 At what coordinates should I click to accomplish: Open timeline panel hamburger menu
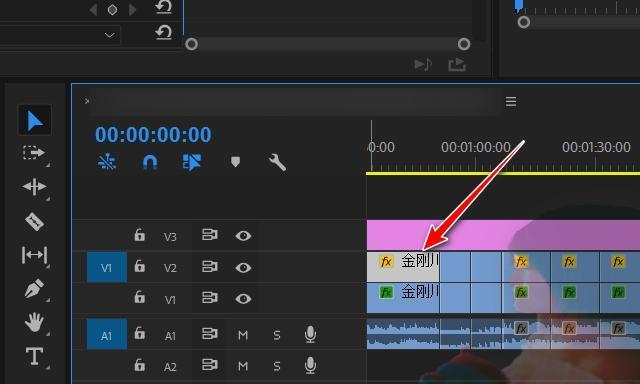click(511, 101)
